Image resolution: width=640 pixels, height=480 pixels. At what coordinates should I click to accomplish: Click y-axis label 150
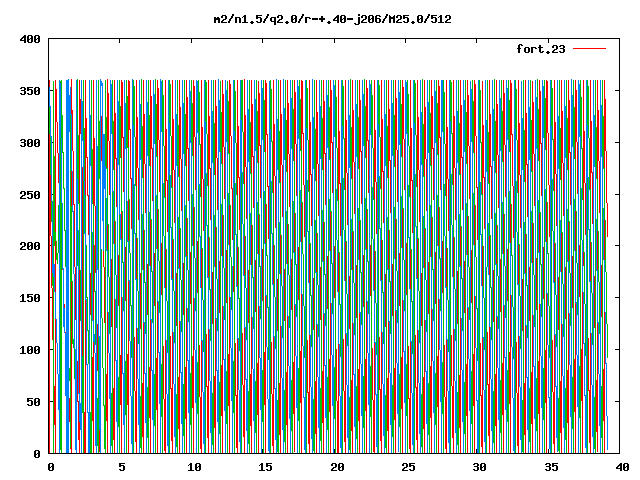[x=30, y=298]
